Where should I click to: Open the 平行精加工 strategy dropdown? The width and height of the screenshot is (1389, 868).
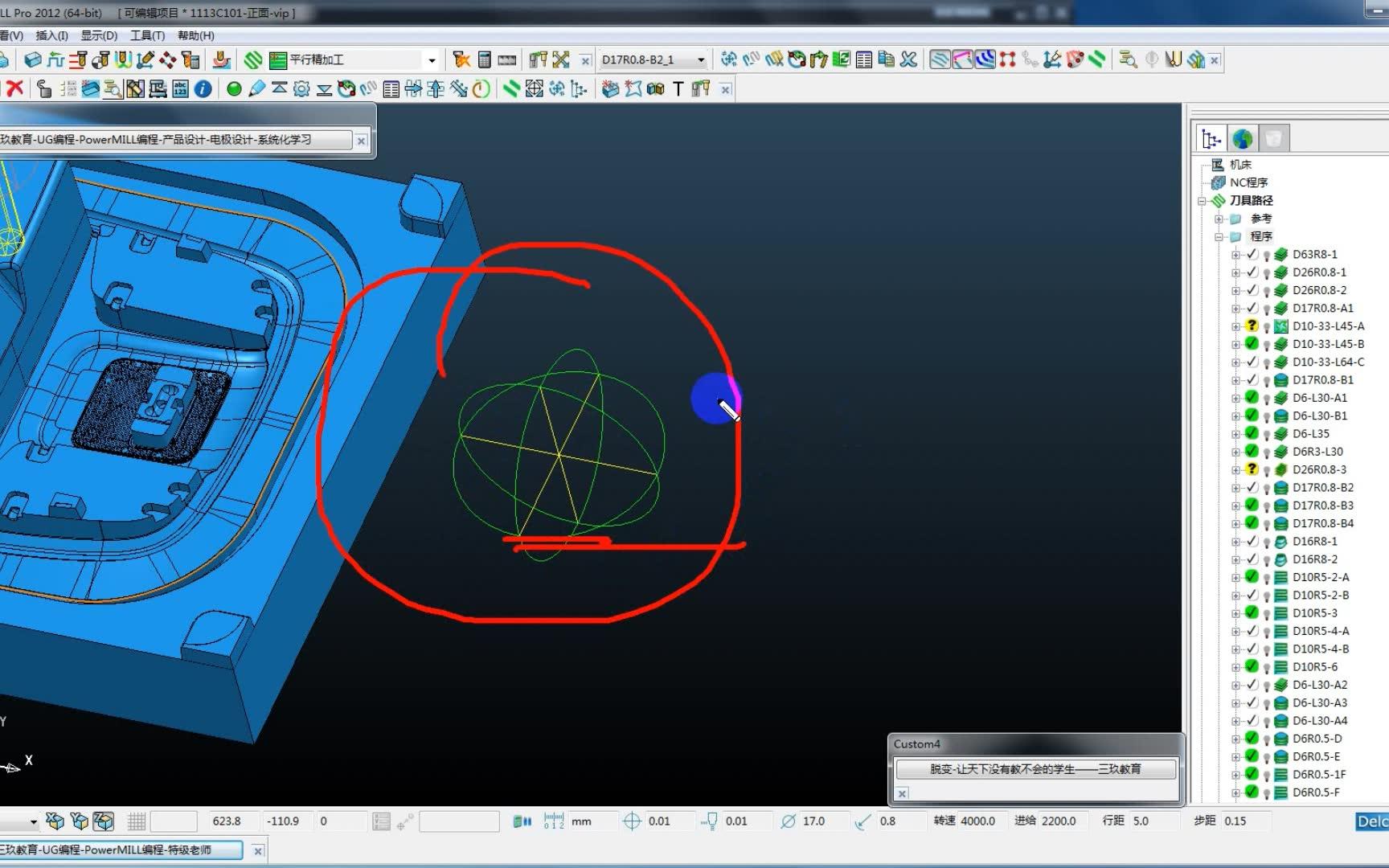pyautogui.click(x=432, y=60)
